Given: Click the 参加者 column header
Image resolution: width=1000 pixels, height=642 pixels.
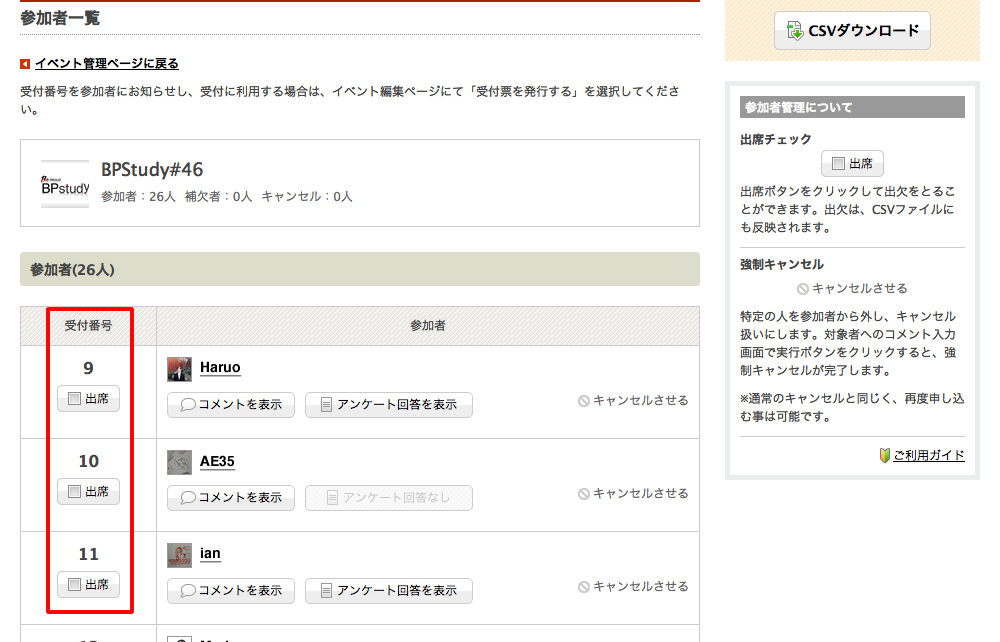Looking at the screenshot, I should (x=428, y=326).
